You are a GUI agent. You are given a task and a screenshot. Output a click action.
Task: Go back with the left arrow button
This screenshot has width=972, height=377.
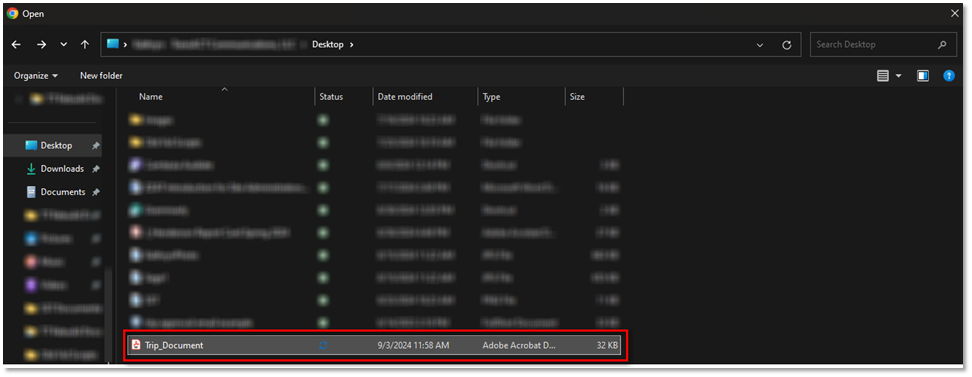[x=16, y=45]
